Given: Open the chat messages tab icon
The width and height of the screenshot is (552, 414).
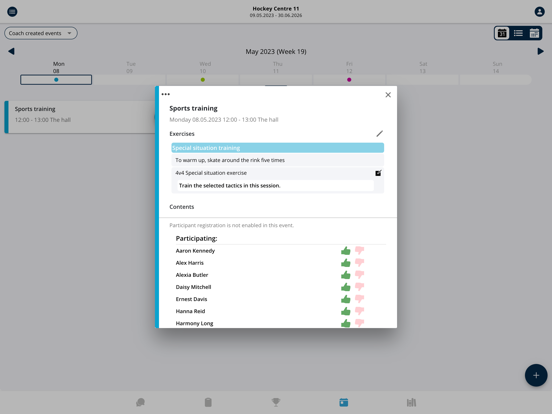Looking at the screenshot, I should pos(140,402).
